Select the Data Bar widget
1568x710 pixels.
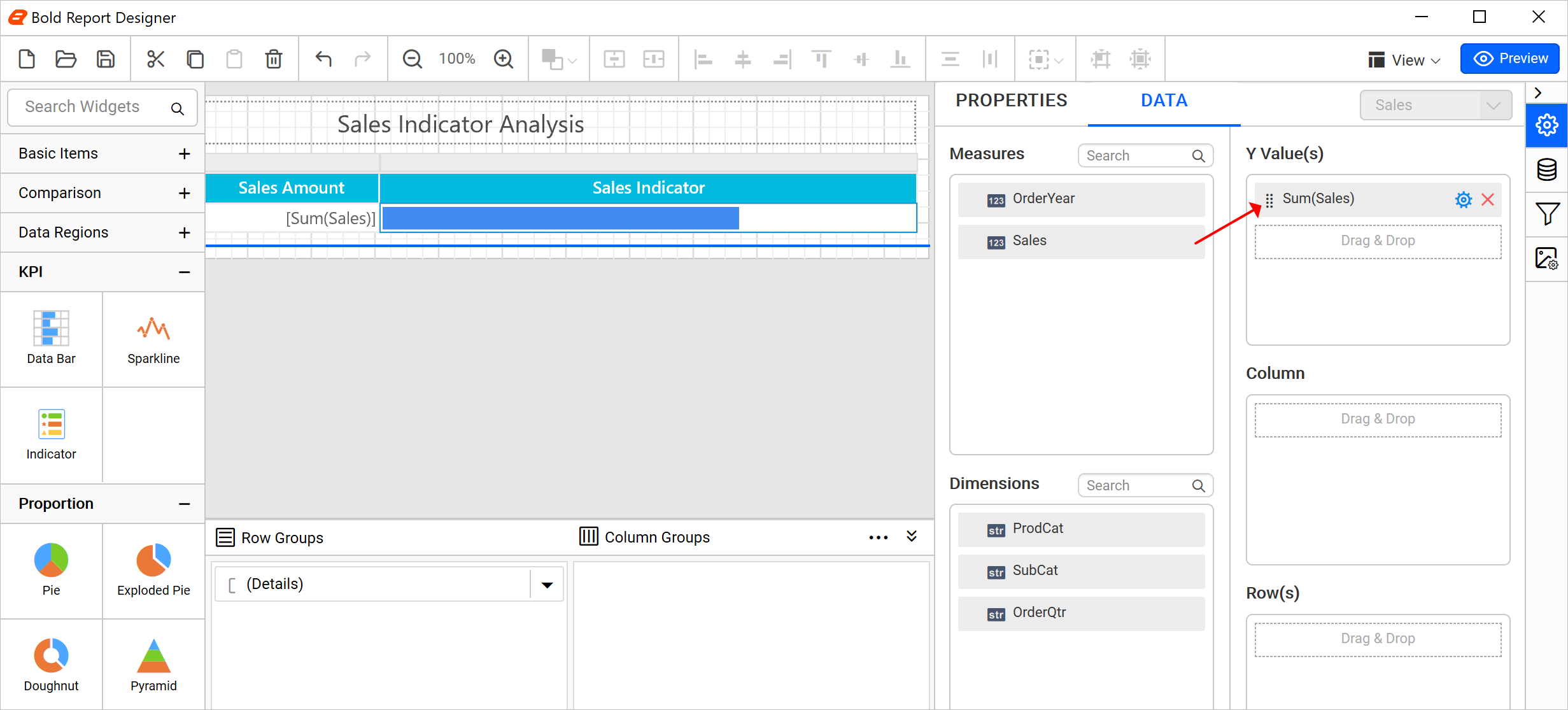[51, 339]
